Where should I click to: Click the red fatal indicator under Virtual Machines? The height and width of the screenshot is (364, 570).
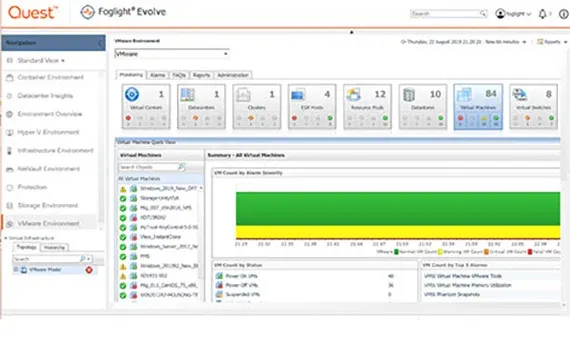click(x=460, y=118)
